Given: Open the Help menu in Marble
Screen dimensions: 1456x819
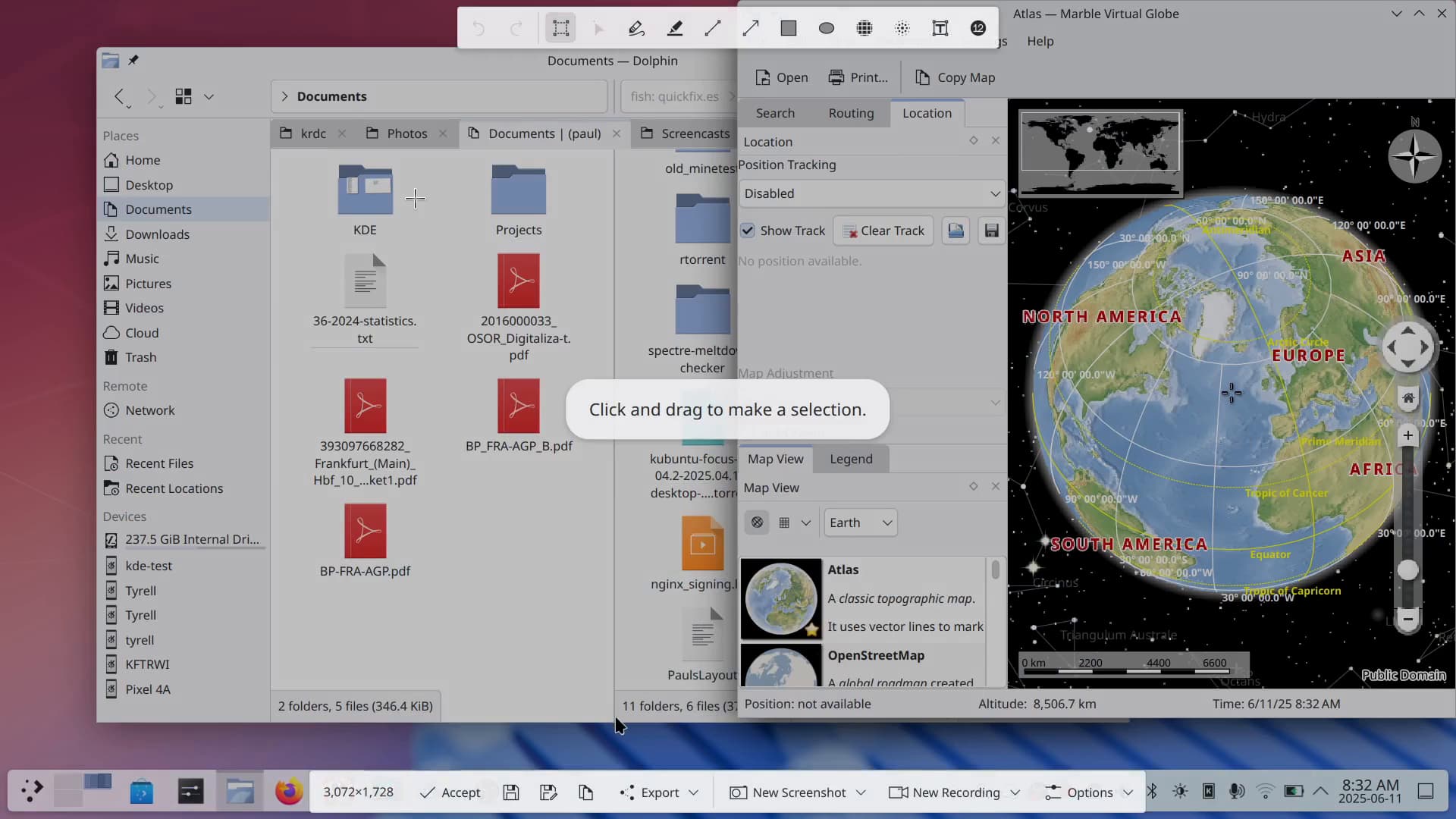Looking at the screenshot, I should click(x=1040, y=41).
